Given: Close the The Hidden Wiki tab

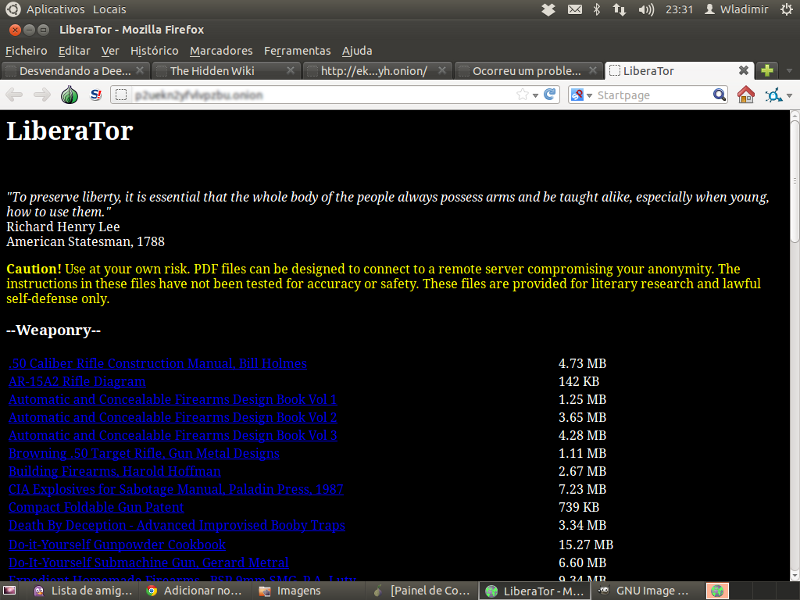Looking at the screenshot, I should pos(290,70).
